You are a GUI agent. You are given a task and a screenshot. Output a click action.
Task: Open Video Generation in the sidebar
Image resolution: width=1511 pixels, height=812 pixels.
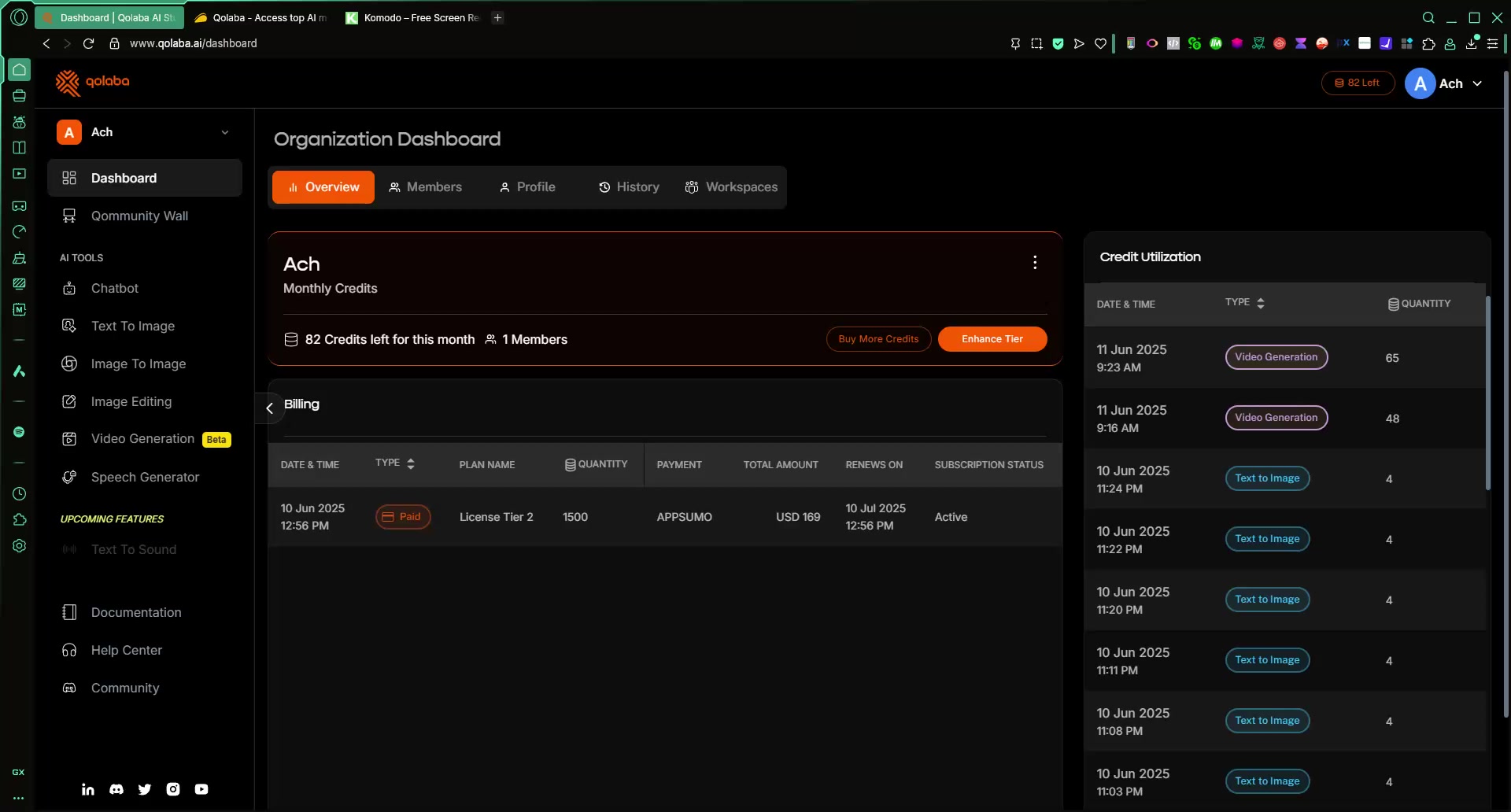tap(142, 439)
